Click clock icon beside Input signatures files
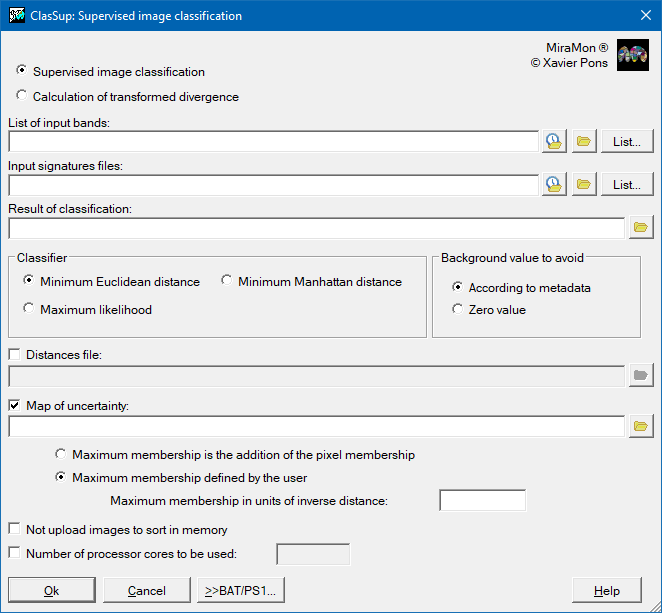Screen dimensions: 662x613 tap(554, 184)
